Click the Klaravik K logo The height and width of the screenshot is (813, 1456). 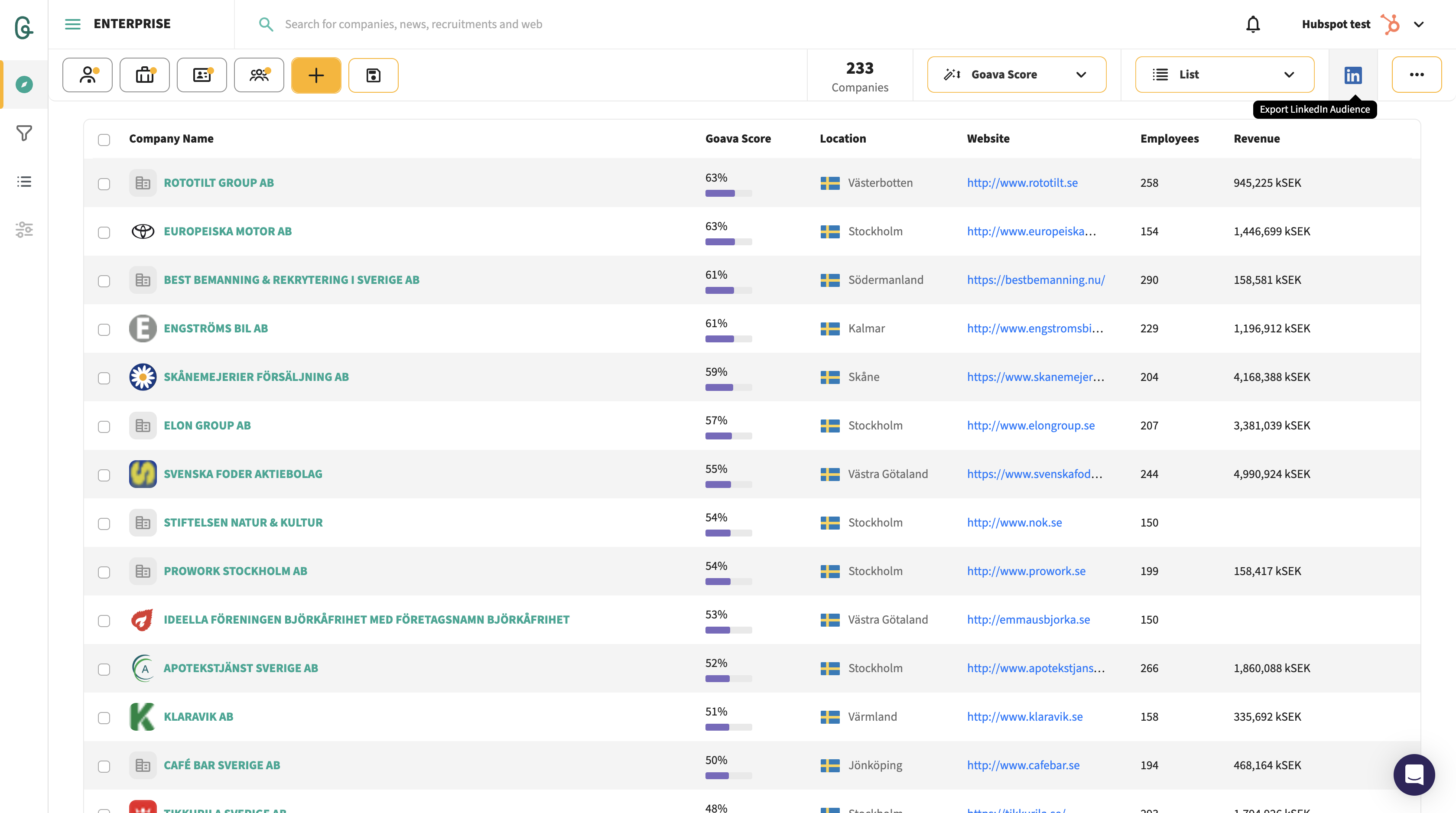[x=142, y=716]
